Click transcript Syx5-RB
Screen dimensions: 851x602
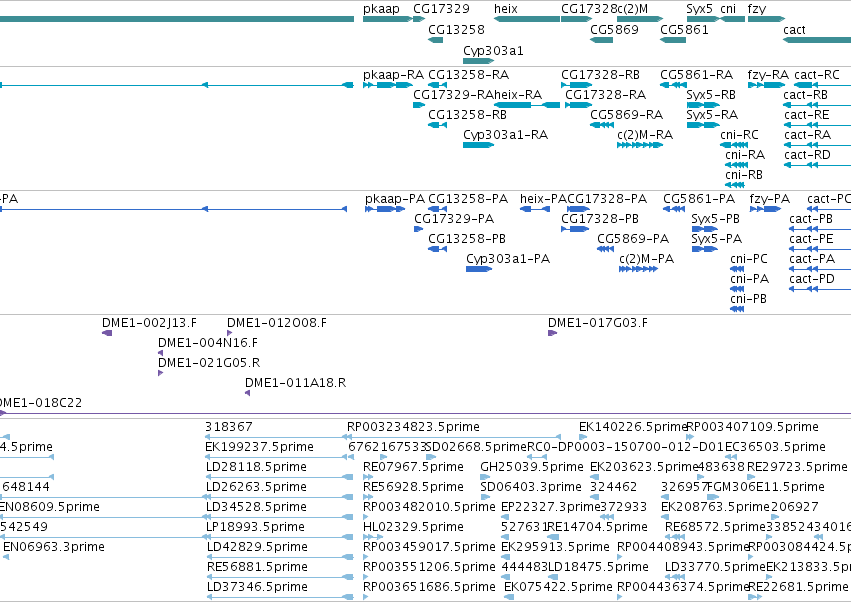coord(703,105)
